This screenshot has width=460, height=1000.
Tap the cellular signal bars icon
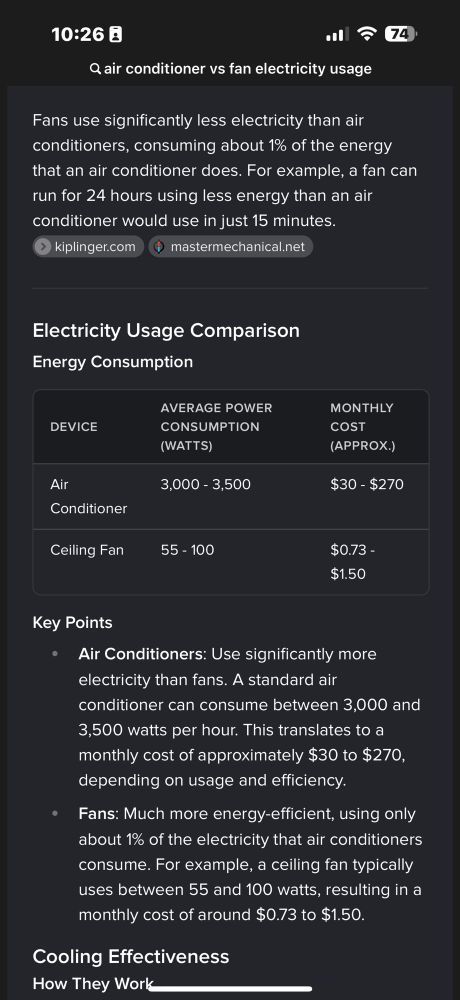tap(337, 34)
